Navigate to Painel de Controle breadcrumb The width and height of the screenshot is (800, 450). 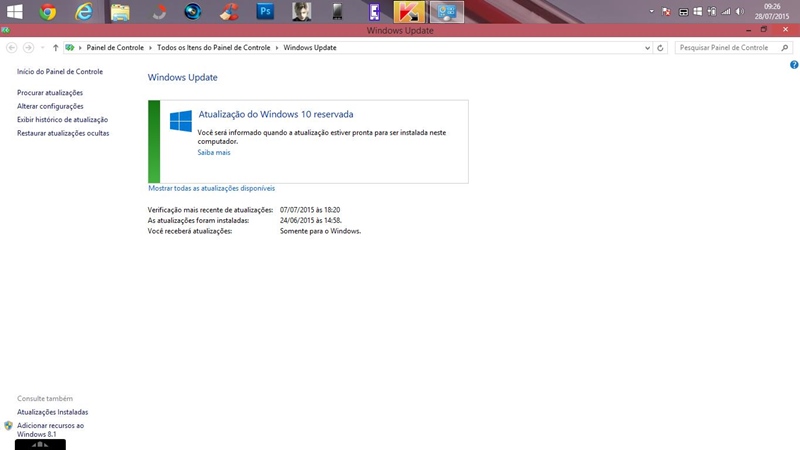(115, 47)
